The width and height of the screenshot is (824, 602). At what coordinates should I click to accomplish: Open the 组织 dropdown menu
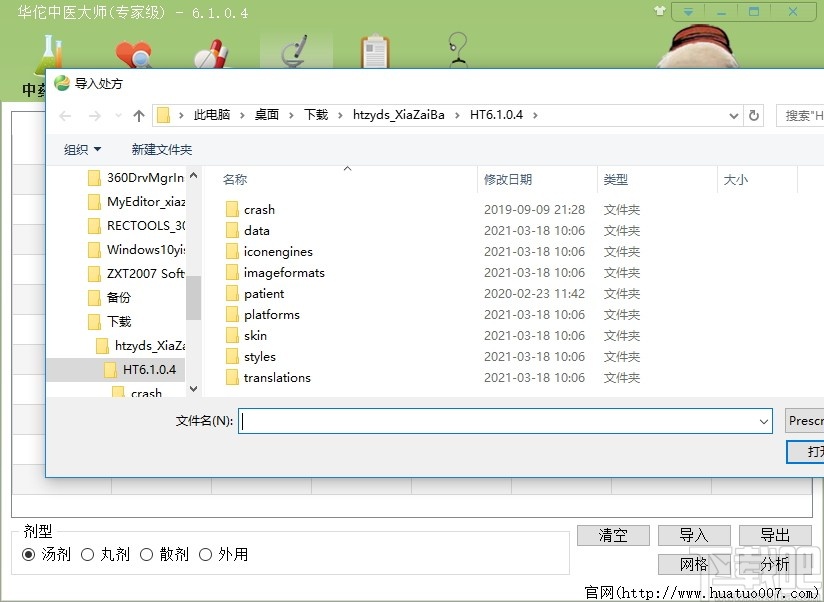pyautogui.click(x=80, y=149)
